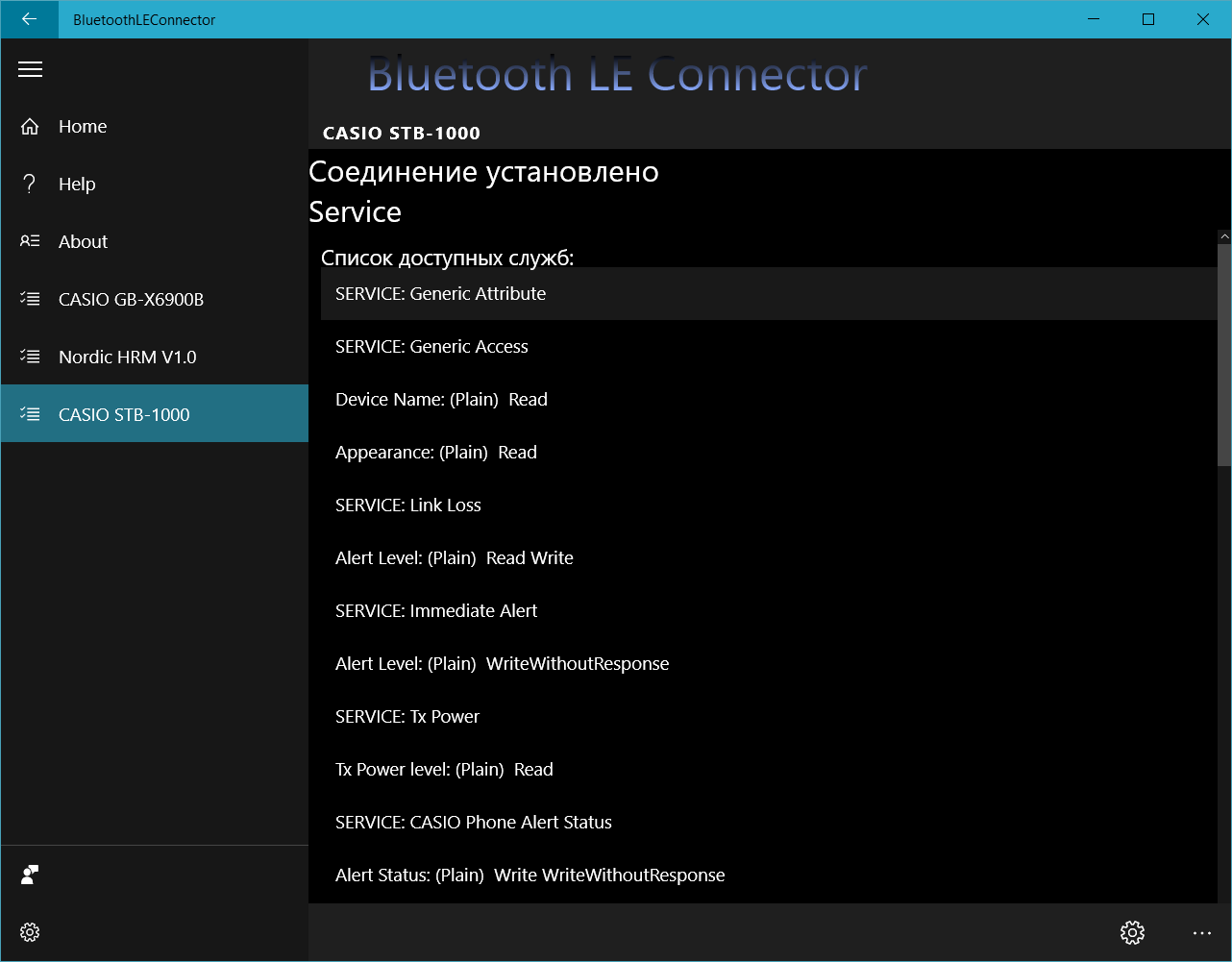This screenshot has width=1232, height=962.
Task: Click the list icon beside CASIO GB-X6900B
Action: coord(30,299)
